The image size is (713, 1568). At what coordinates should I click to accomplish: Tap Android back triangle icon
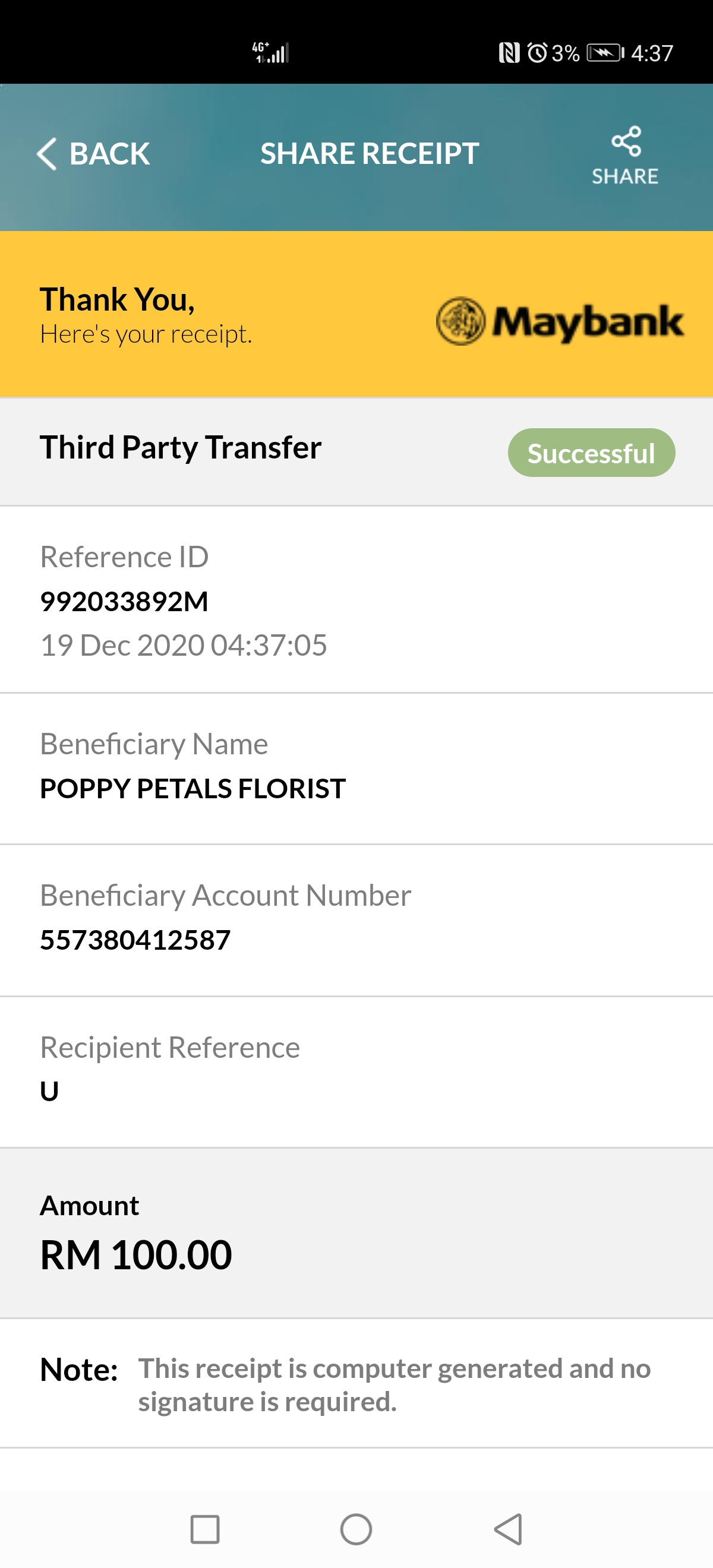(x=509, y=1529)
